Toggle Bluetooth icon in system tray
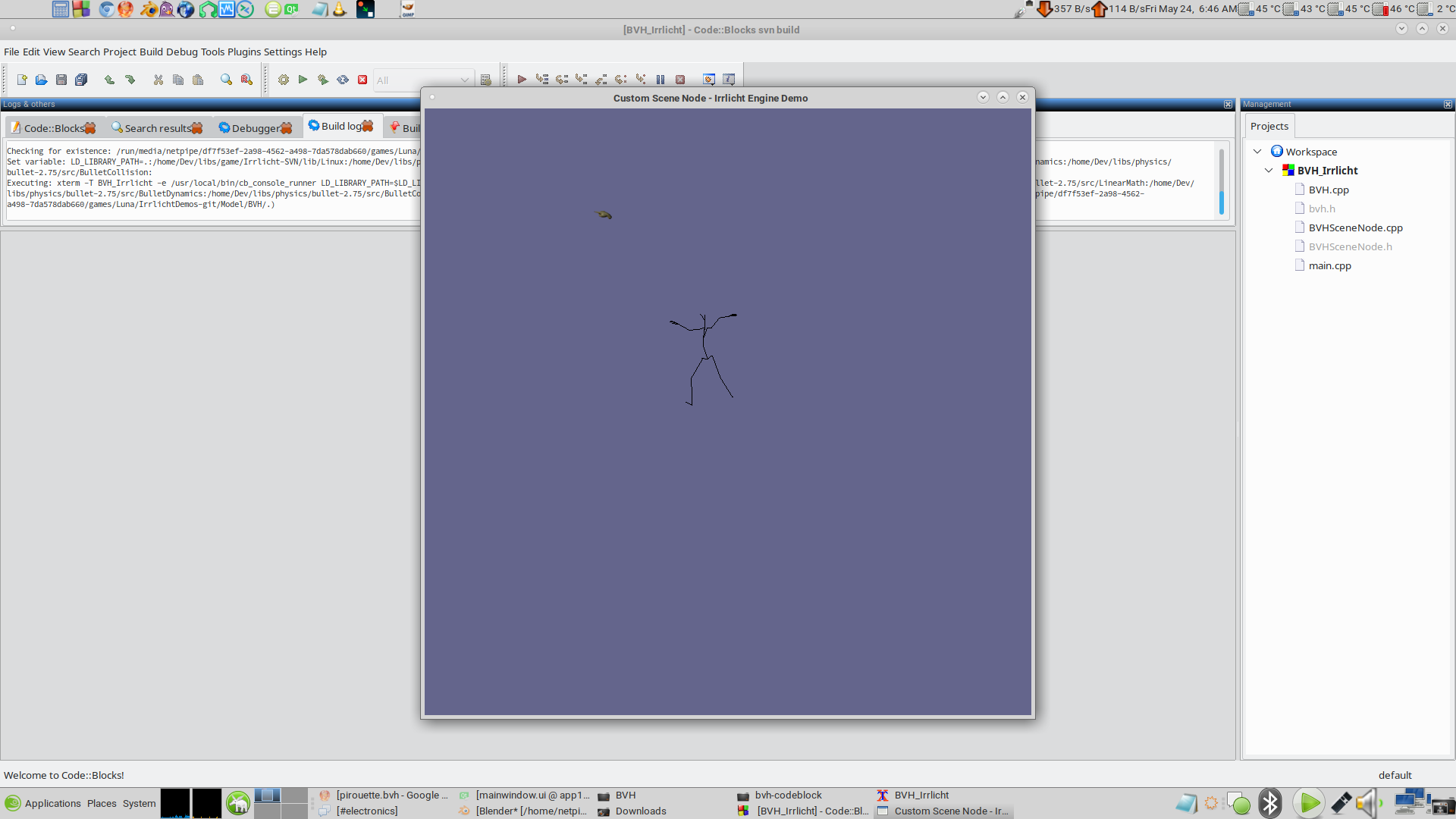The width and height of the screenshot is (1456, 819). 1269,803
